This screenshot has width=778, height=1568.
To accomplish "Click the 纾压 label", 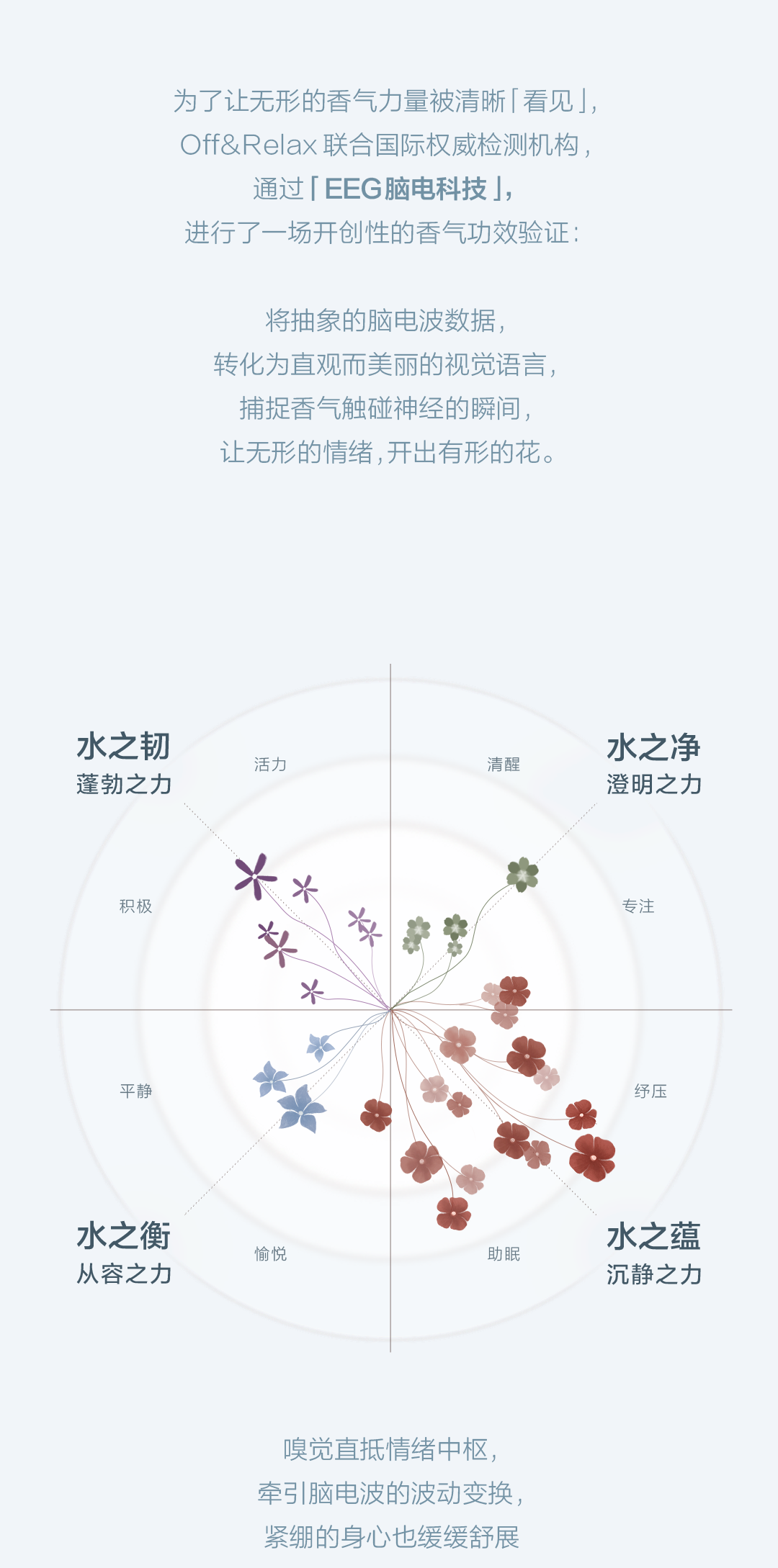I will (650, 1091).
